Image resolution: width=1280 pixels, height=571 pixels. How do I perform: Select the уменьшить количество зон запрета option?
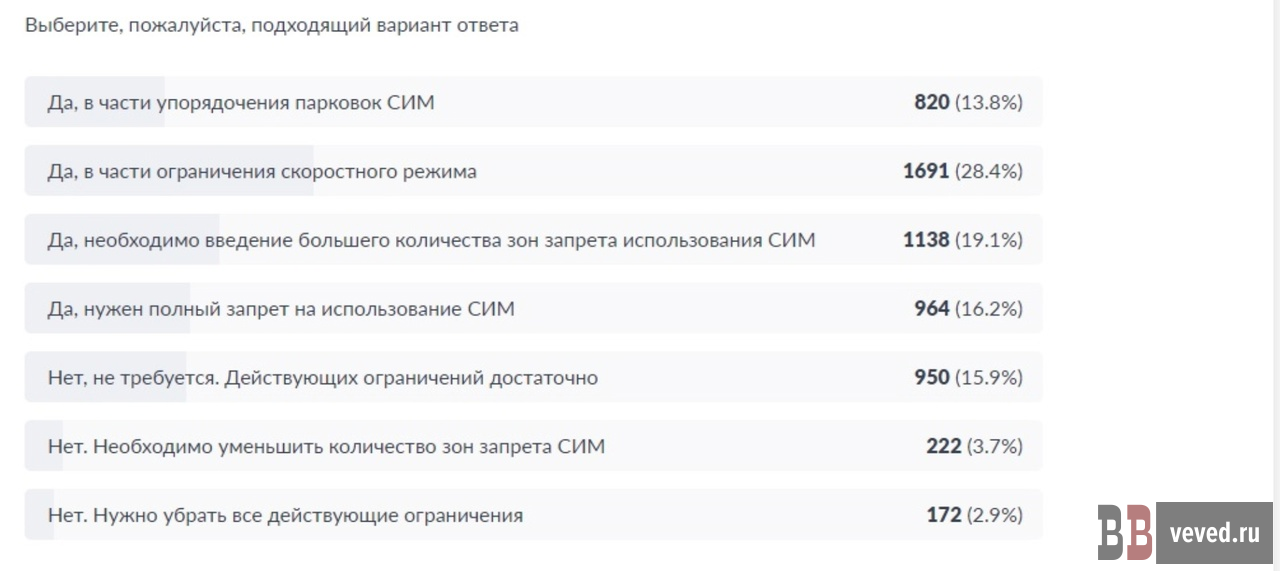coord(326,447)
